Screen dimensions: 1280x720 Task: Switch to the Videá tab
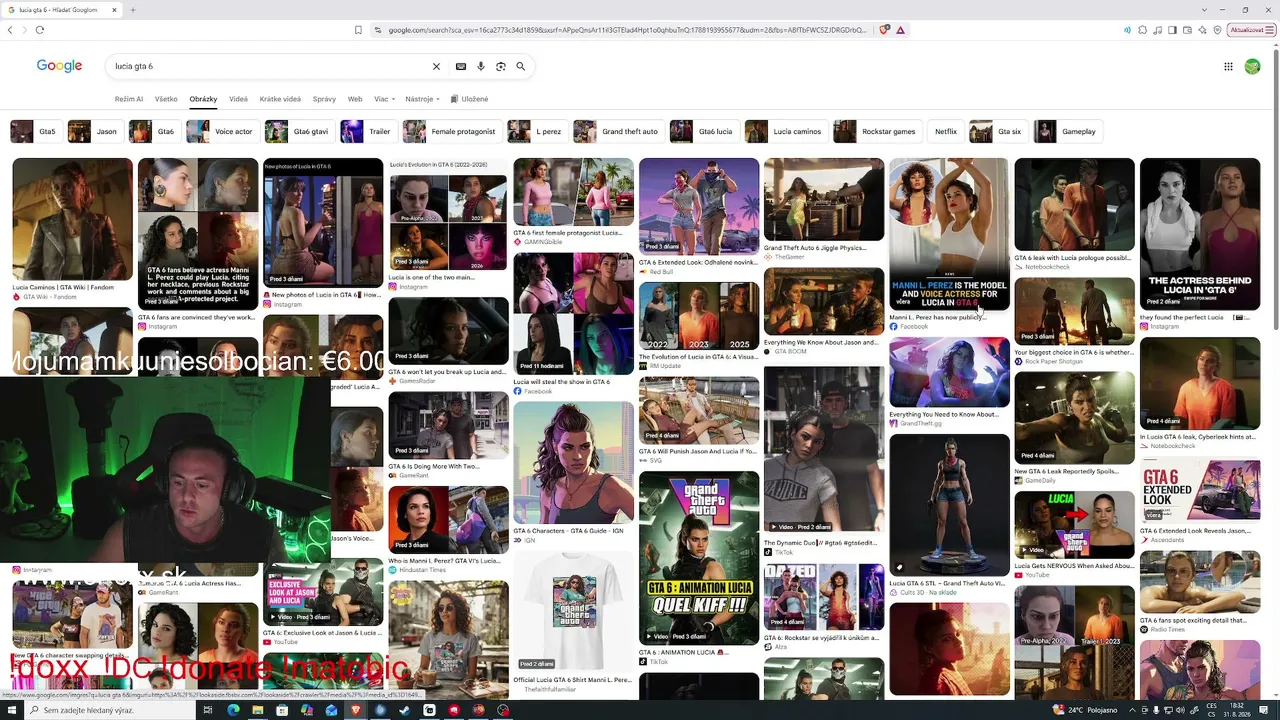pyautogui.click(x=238, y=99)
